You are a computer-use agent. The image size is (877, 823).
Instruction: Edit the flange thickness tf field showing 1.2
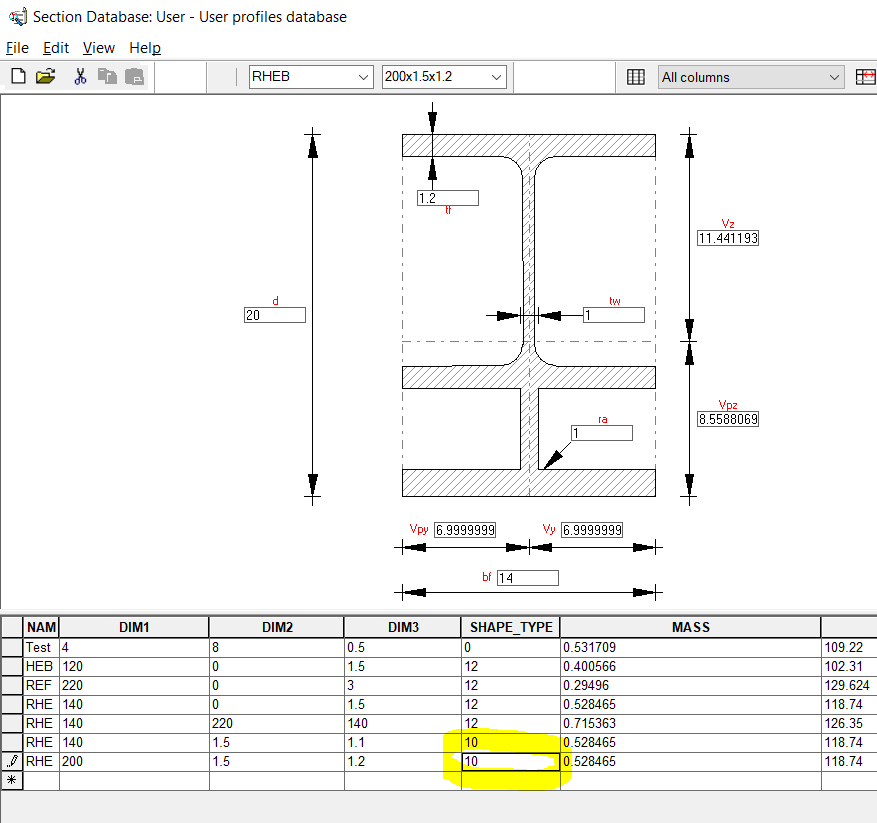tap(447, 198)
